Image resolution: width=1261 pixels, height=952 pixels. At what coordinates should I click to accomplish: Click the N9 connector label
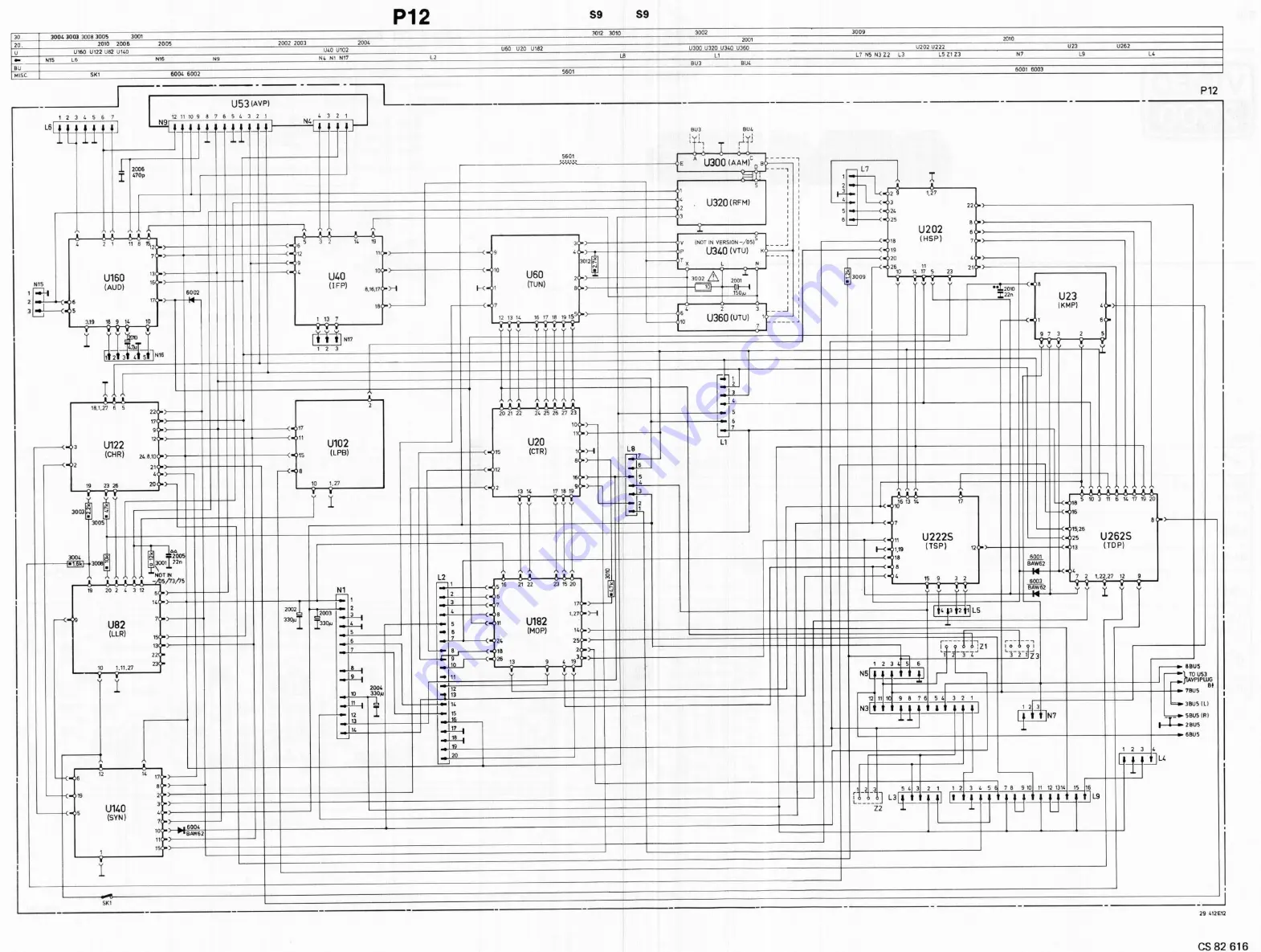tap(163, 122)
